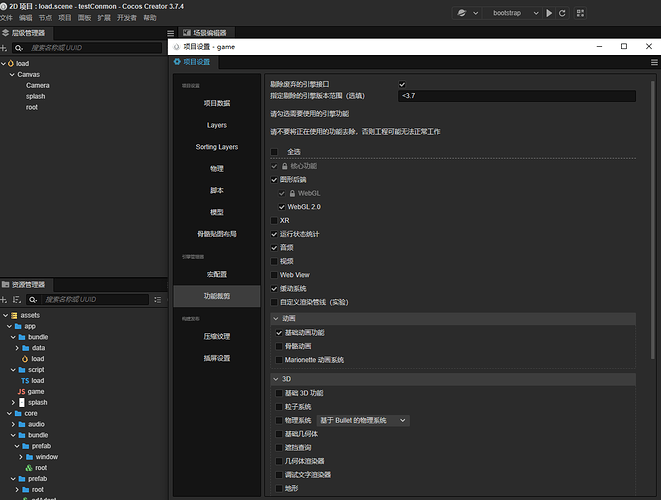This screenshot has width=661, height=500.
Task: Uncheck the 缓动系统 checkbox
Action: pyautogui.click(x=274, y=289)
